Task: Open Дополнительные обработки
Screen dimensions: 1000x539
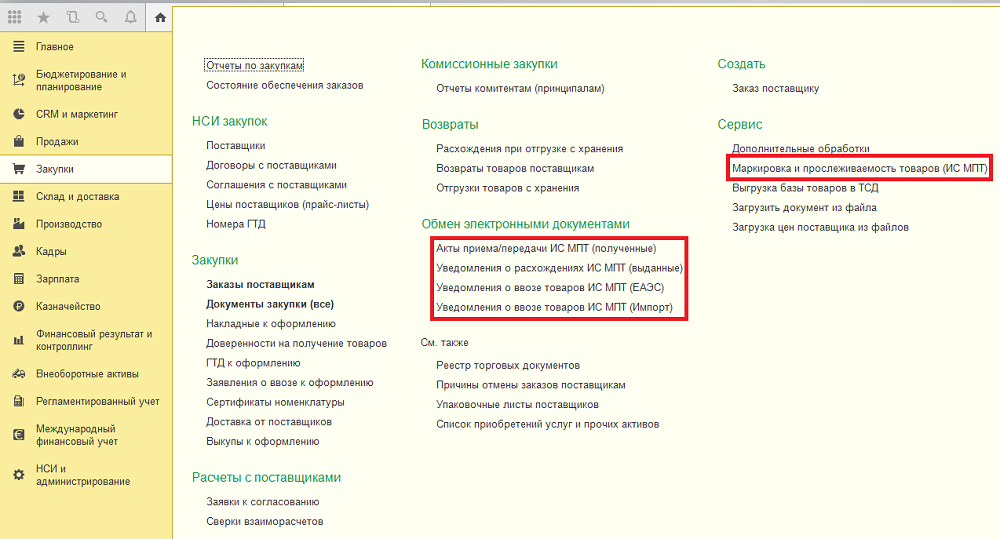Action: 801,149
